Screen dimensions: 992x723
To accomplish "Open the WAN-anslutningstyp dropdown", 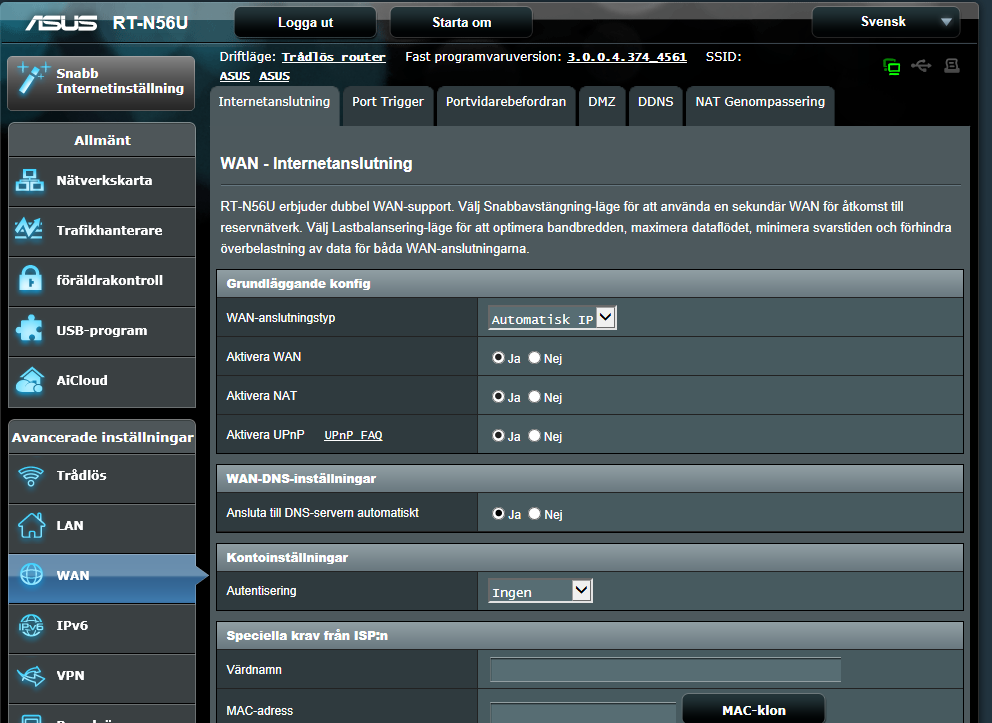I will tap(552, 318).
